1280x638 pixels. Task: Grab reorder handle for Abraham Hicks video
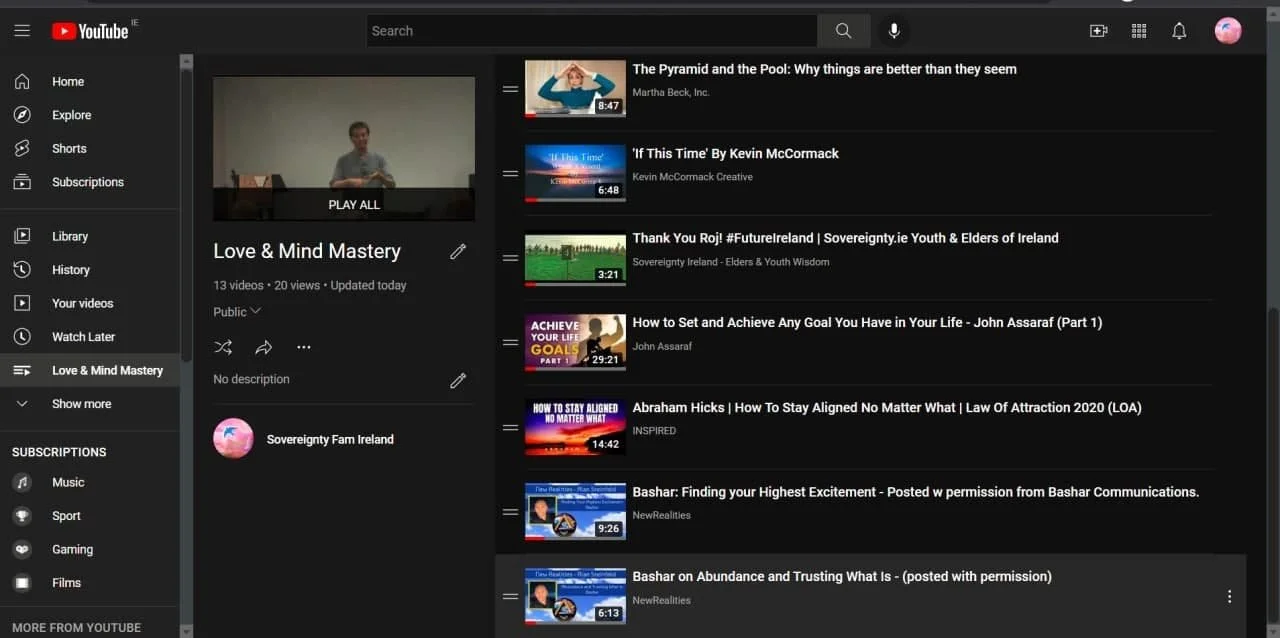tap(510, 427)
